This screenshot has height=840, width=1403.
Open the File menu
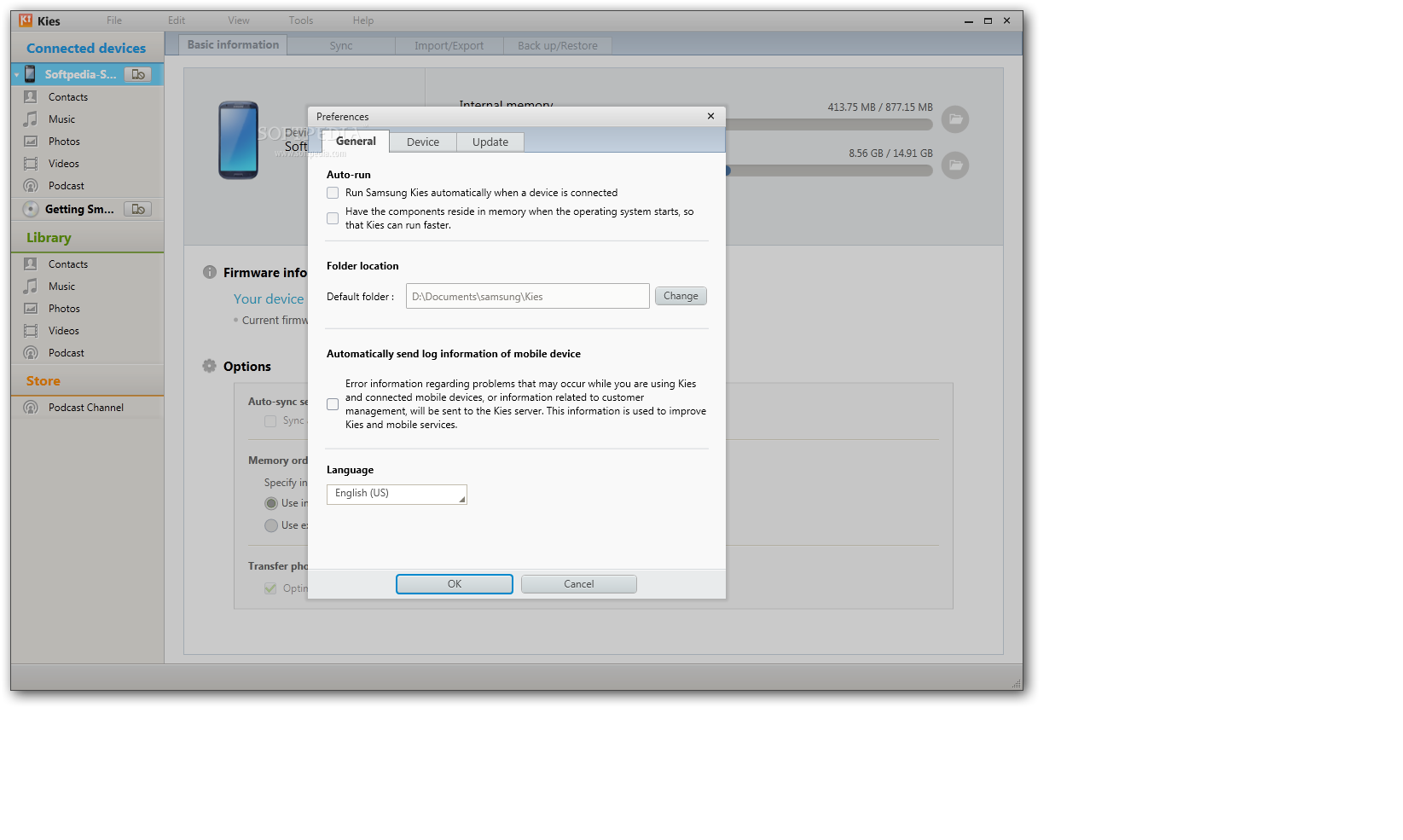114,20
